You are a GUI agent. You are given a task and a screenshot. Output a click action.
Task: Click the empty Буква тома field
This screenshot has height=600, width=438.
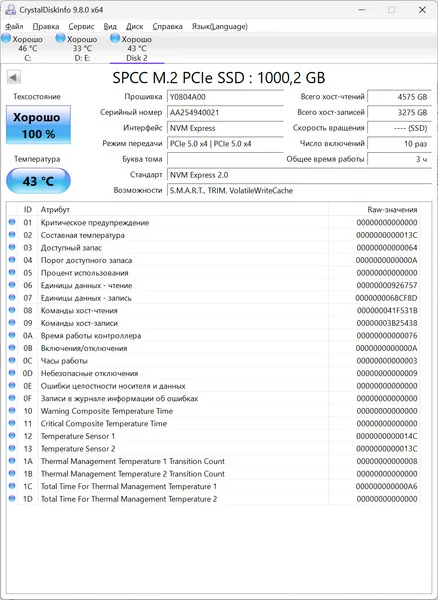[x=225, y=159]
